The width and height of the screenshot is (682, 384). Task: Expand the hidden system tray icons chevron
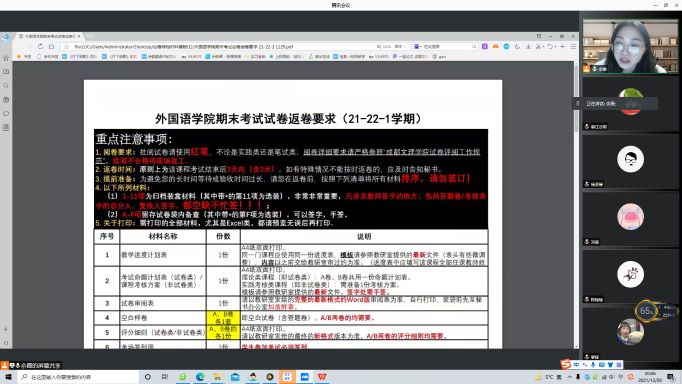click(x=570, y=377)
